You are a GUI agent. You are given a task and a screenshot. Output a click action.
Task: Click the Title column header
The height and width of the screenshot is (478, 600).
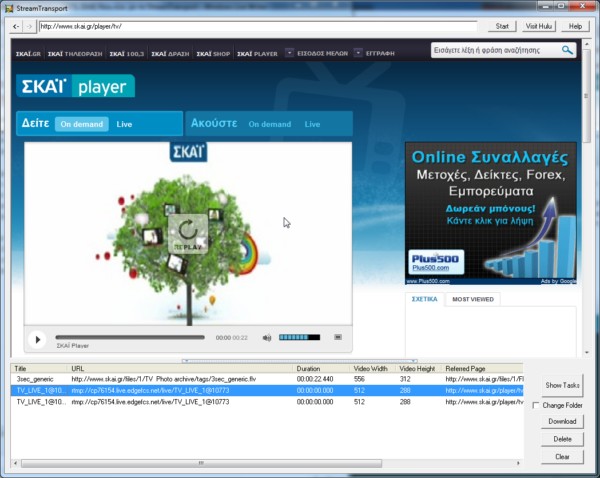coord(39,369)
